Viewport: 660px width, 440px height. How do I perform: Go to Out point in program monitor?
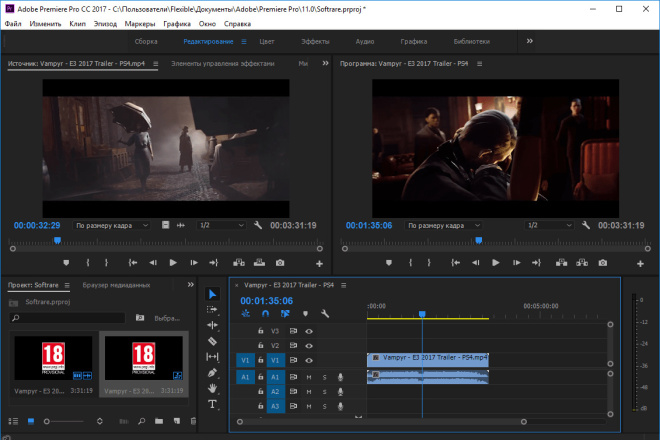click(x=536, y=263)
